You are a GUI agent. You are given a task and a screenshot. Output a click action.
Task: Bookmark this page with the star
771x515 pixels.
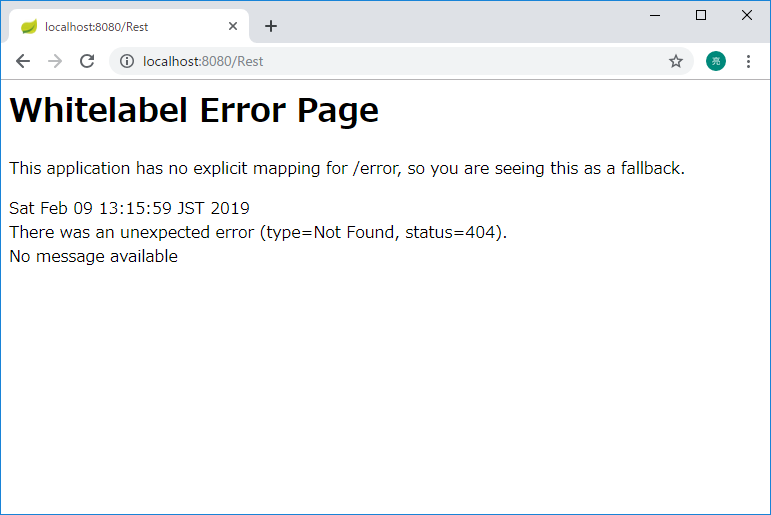pos(676,61)
